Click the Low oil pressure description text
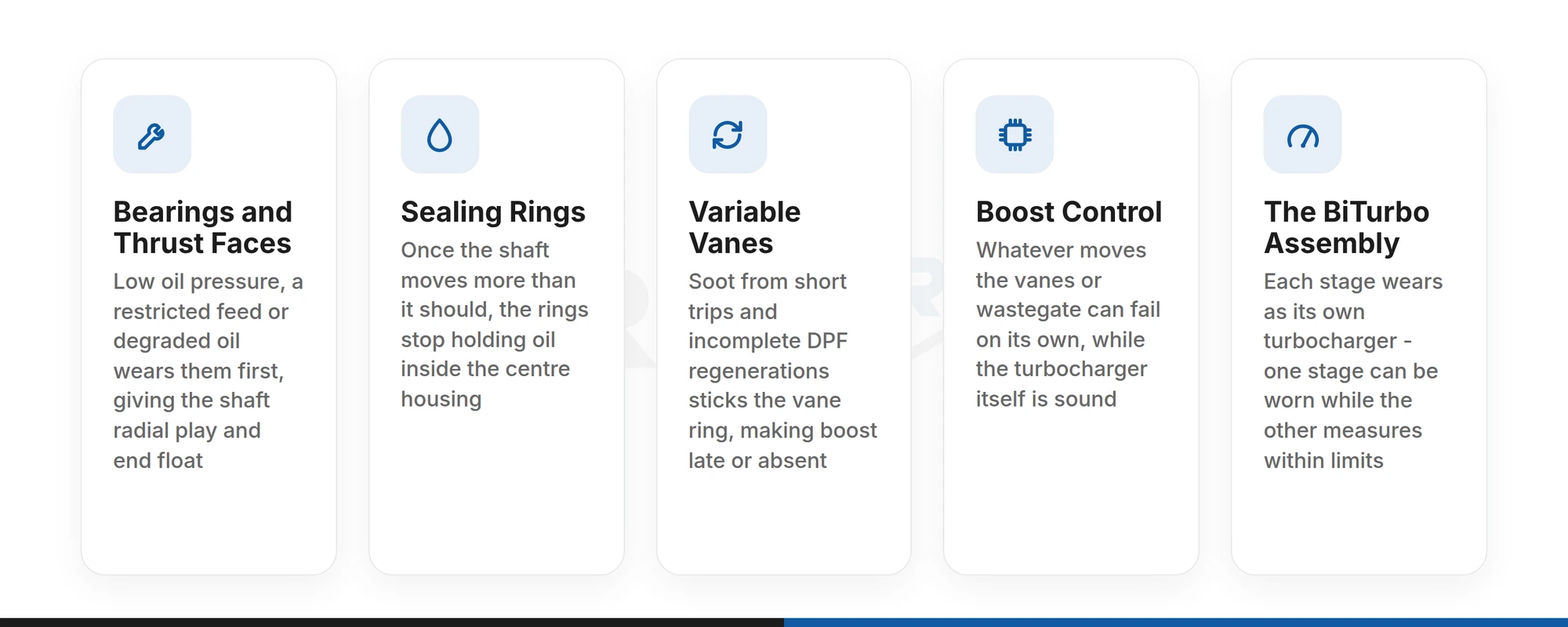 pos(208,371)
